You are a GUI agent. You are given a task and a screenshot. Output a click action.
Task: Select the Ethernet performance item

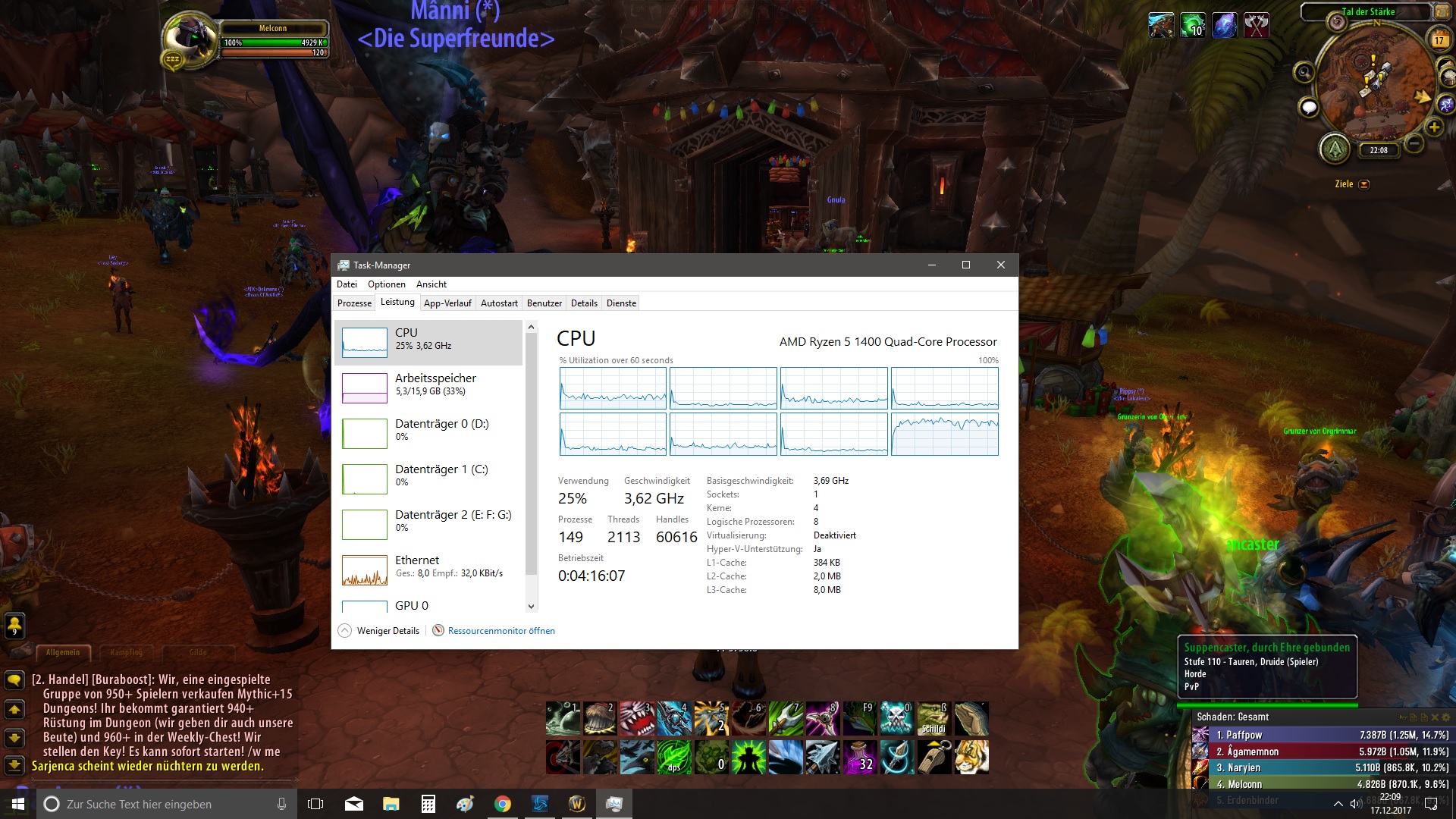[x=428, y=570]
